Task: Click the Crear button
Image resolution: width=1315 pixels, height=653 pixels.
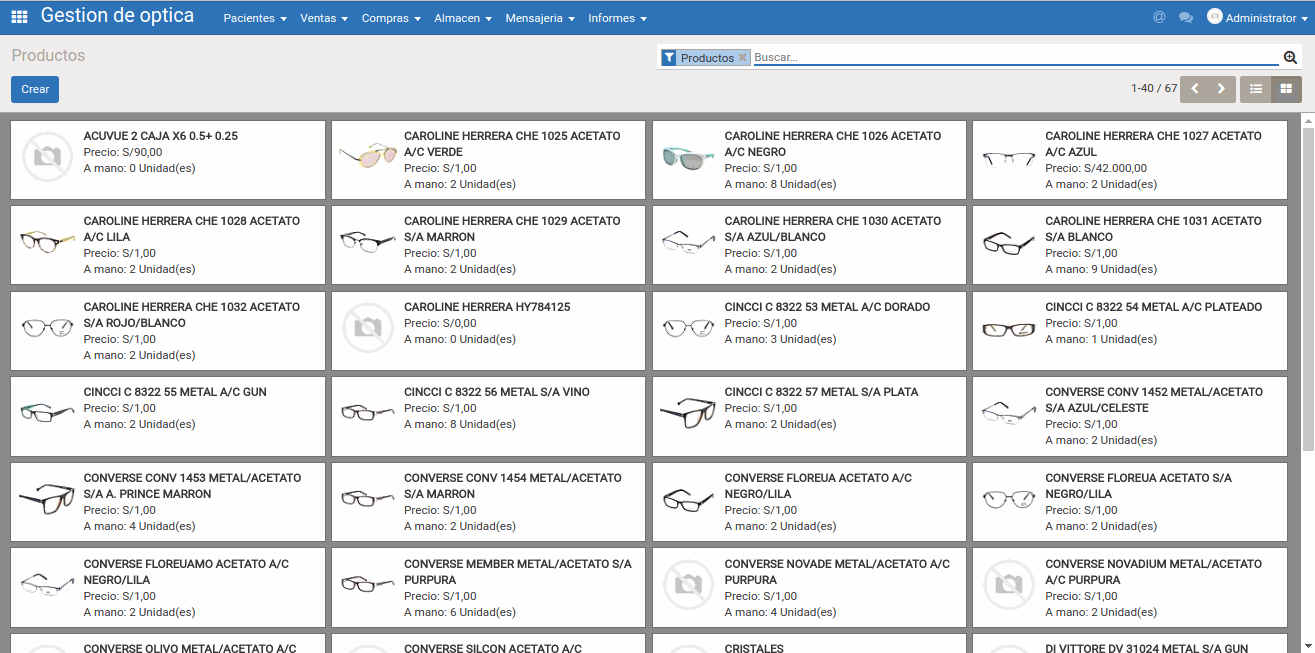Action: tap(35, 89)
